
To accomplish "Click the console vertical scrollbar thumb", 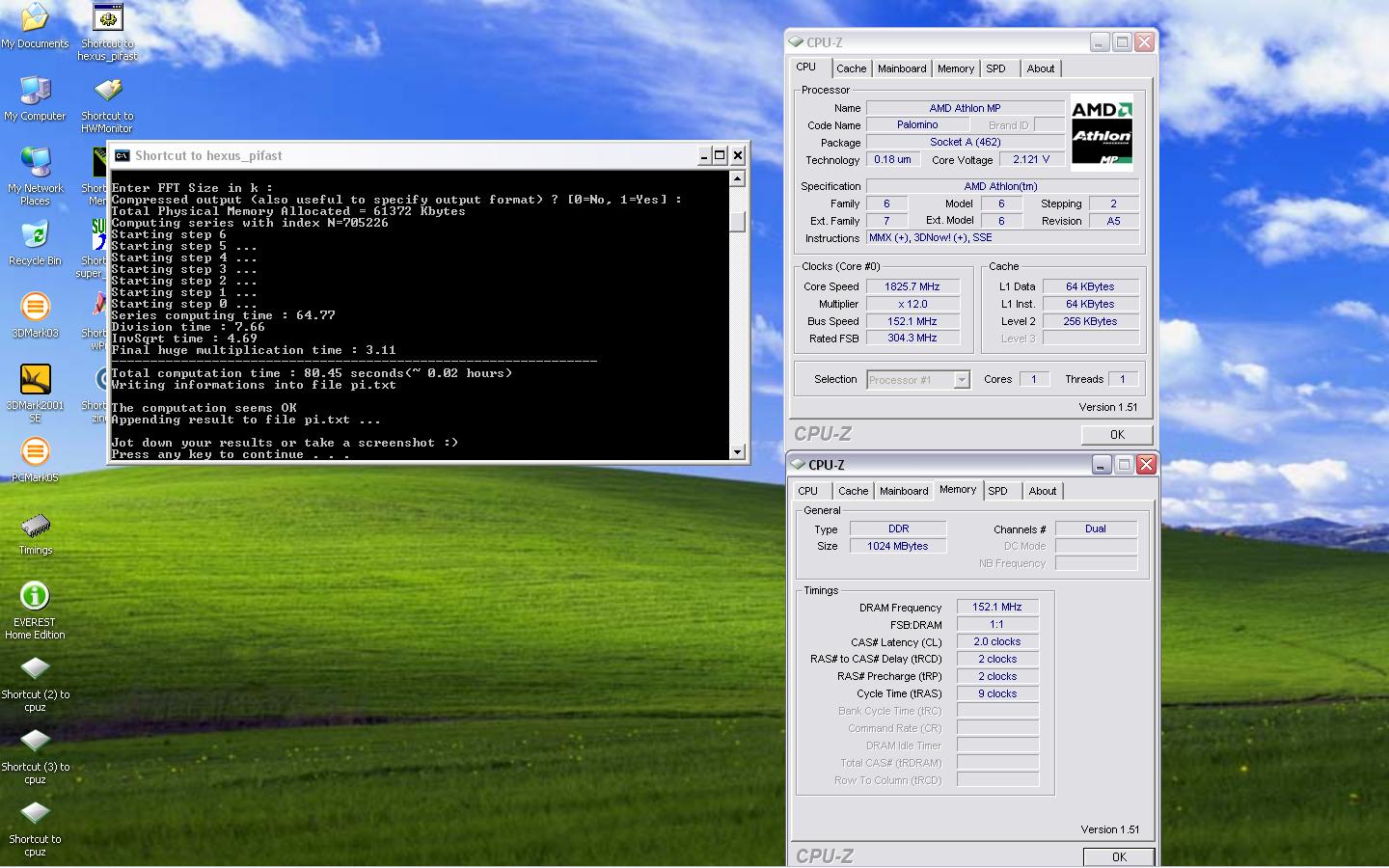I will point(738,222).
